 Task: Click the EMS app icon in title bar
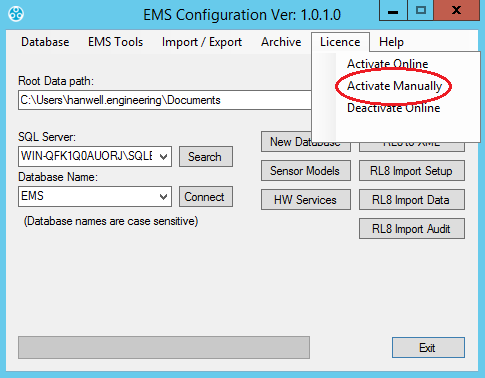click(x=16, y=14)
